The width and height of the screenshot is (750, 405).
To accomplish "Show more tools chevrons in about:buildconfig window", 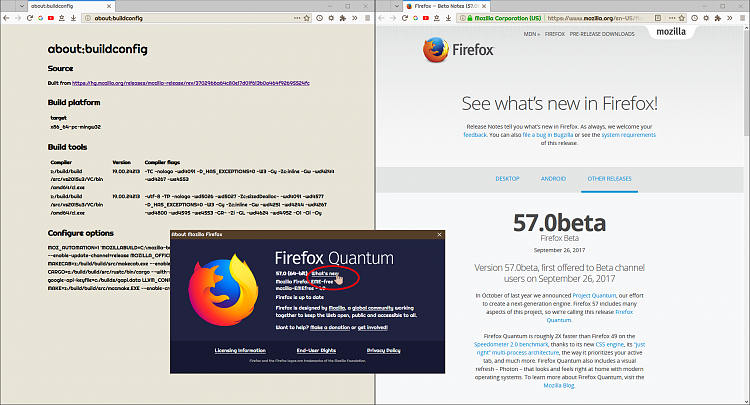I will [354, 18].
